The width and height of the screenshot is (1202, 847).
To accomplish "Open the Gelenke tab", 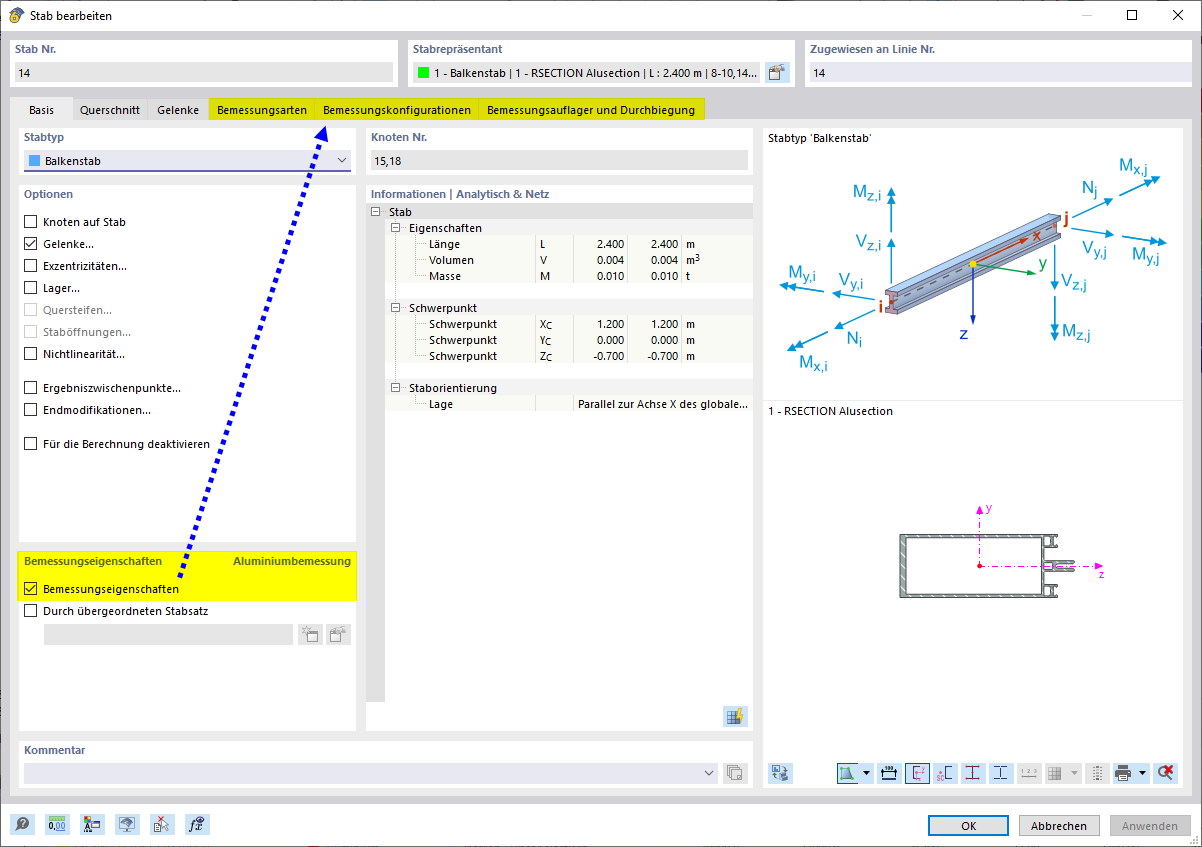I will pos(178,110).
